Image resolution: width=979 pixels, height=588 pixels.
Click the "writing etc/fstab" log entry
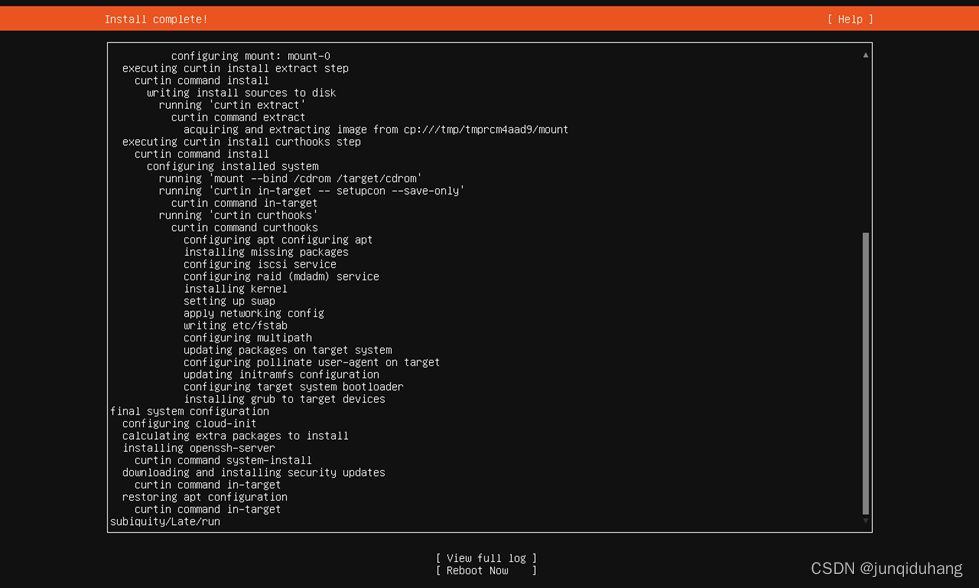point(235,325)
